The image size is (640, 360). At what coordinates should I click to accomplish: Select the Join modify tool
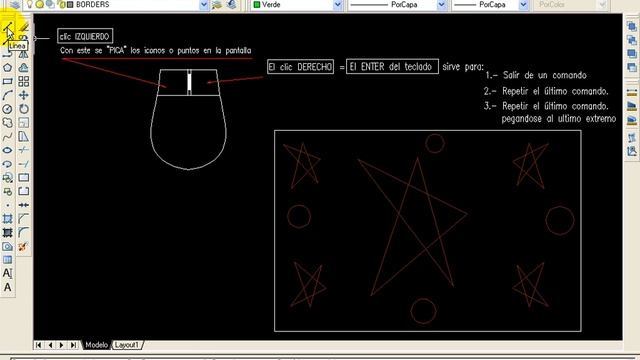click(x=24, y=205)
